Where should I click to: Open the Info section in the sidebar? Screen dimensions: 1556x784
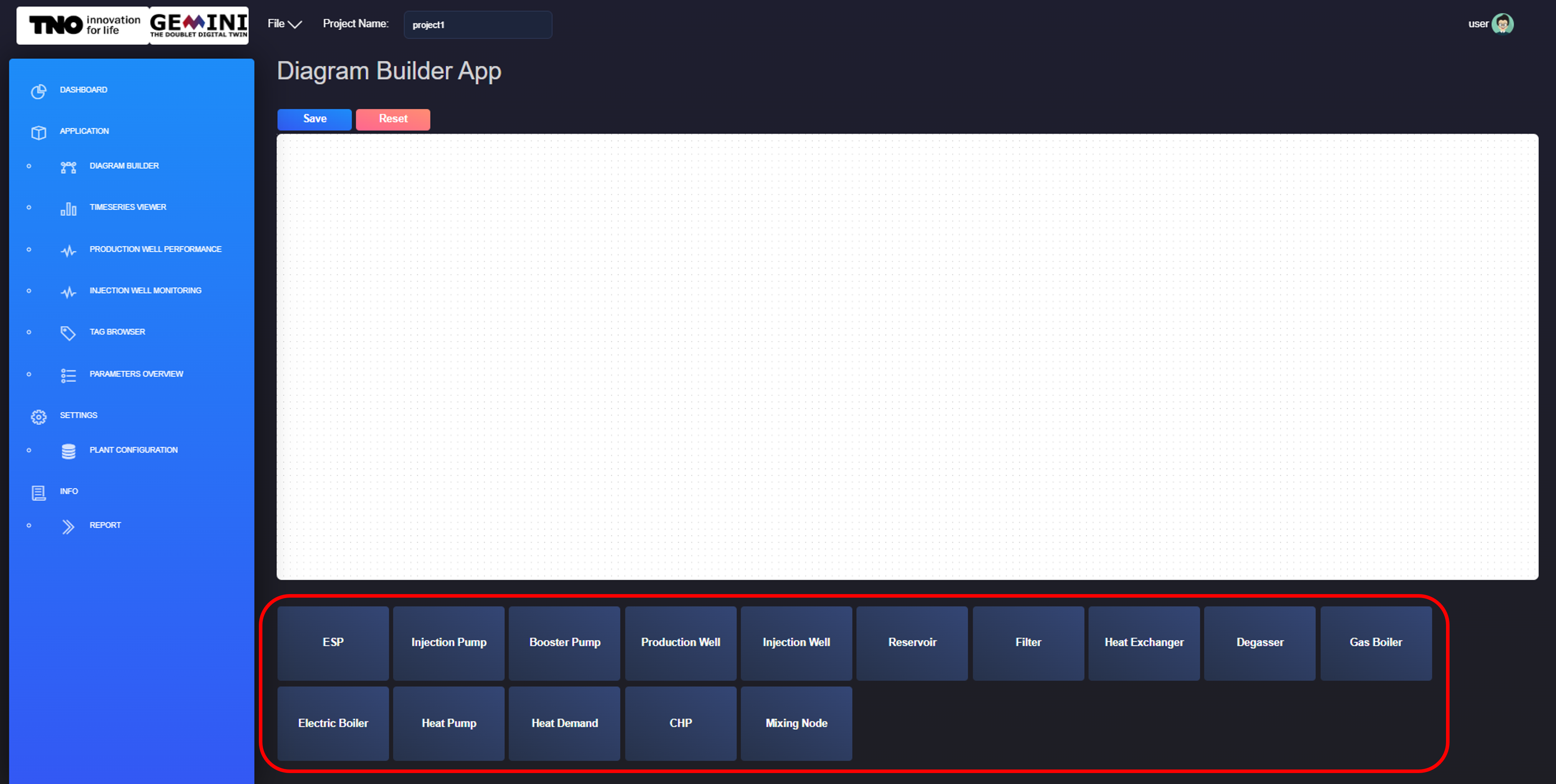[x=68, y=491]
